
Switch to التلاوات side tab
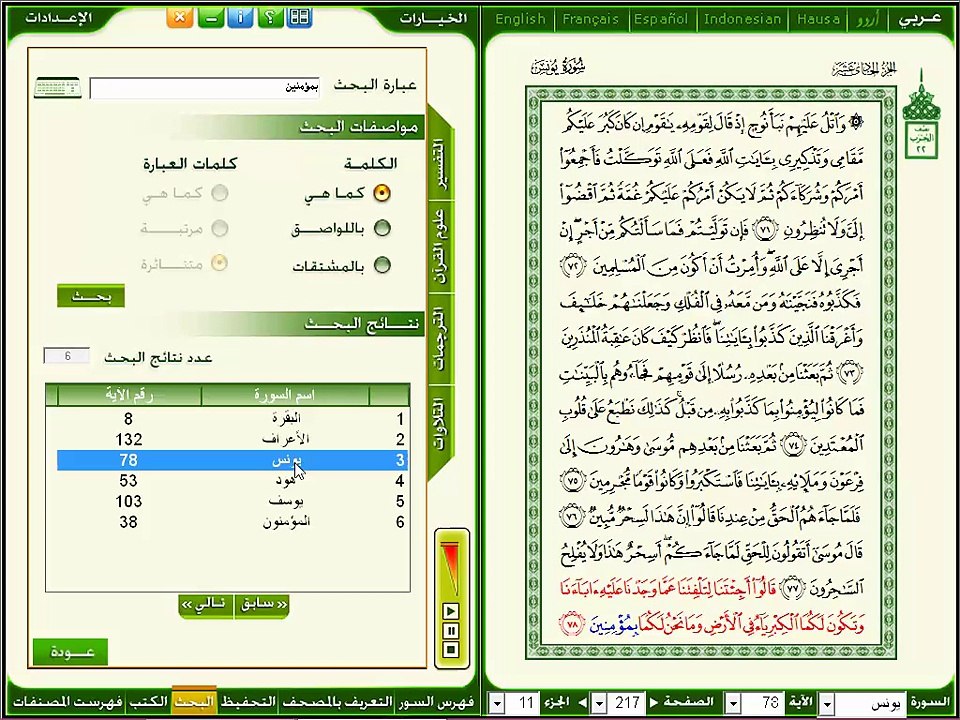click(438, 424)
